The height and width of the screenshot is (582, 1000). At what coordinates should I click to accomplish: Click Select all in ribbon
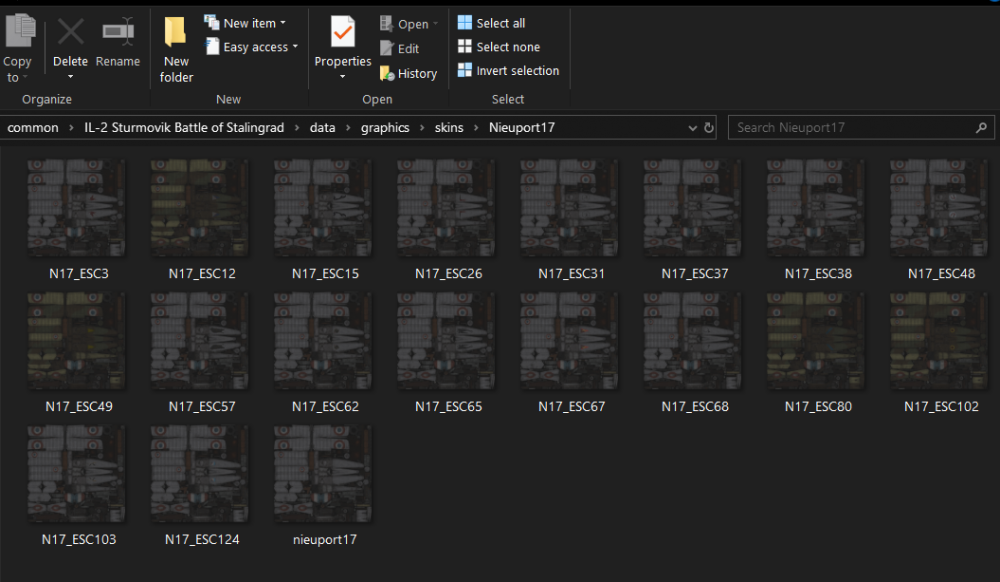point(491,23)
